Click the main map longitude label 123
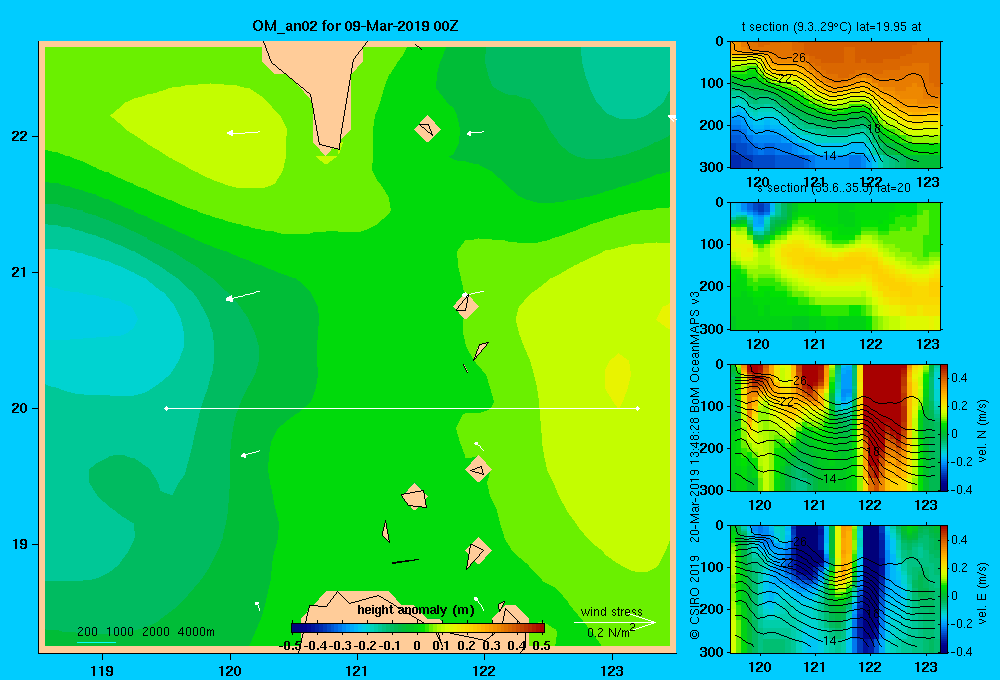The height and width of the screenshot is (680, 1000). (612, 670)
